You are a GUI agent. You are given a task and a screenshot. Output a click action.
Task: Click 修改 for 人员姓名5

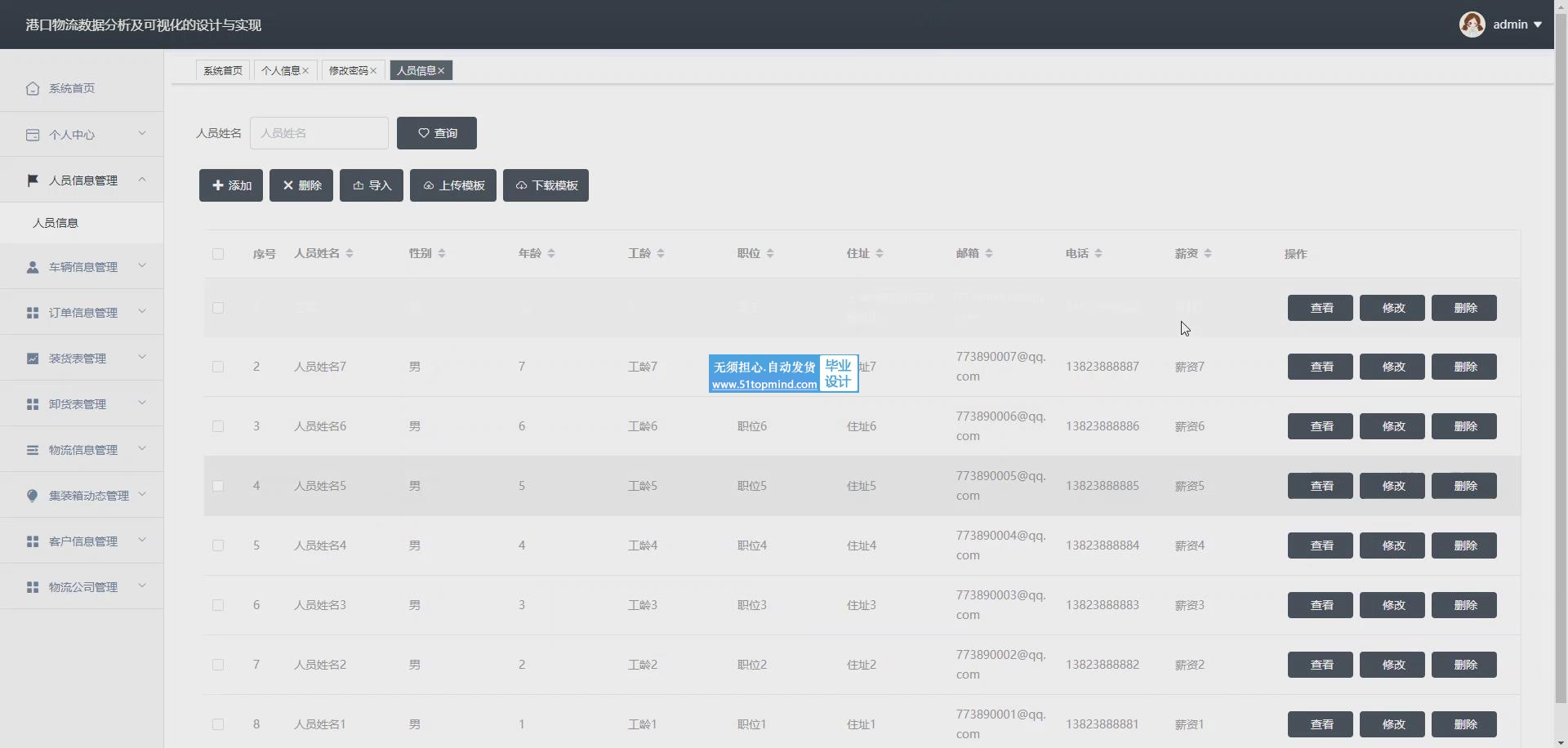click(x=1392, y=486)
